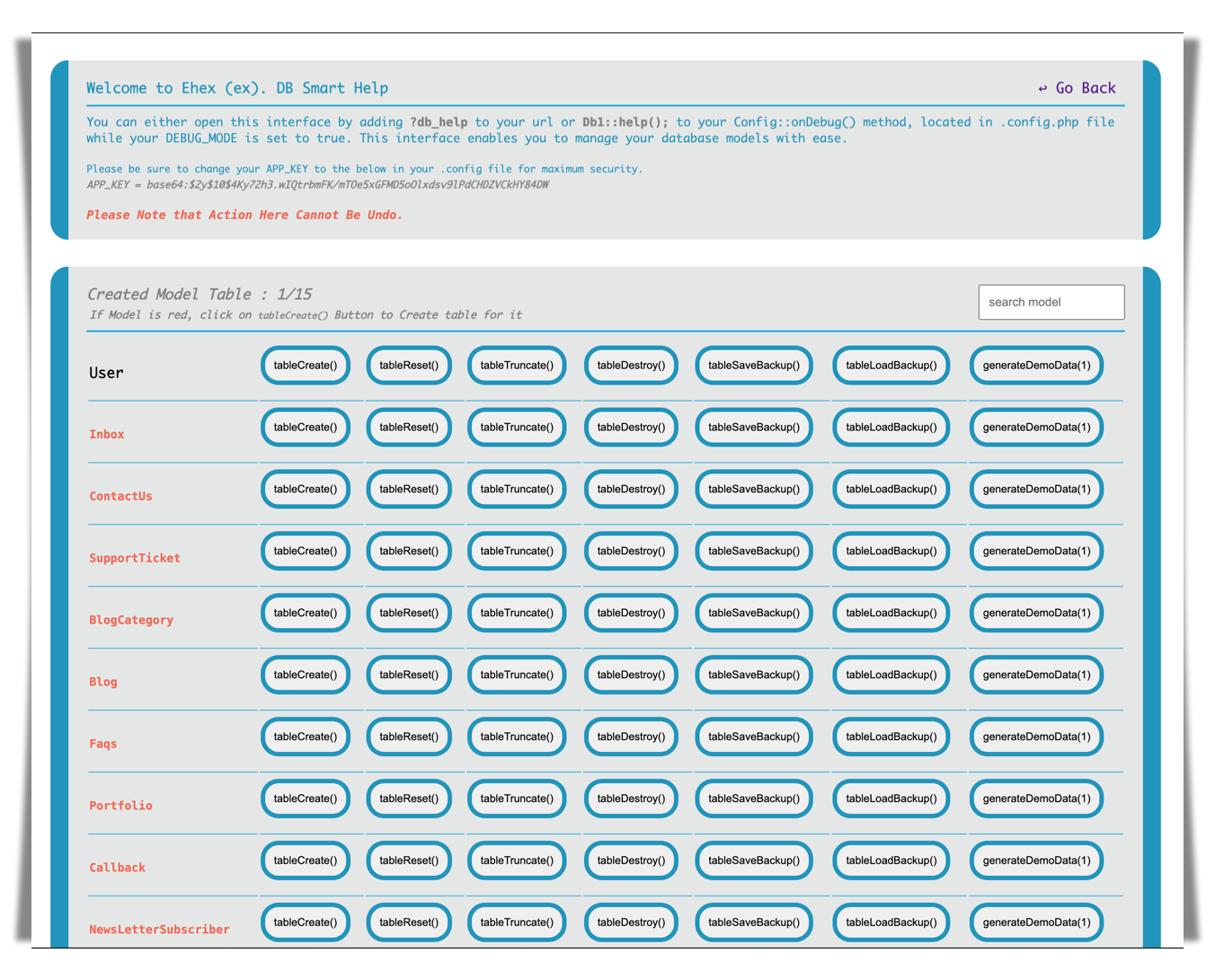Click generateDemoData(1) for User
Screen dimensions: 1215x980
[1036, 366]
